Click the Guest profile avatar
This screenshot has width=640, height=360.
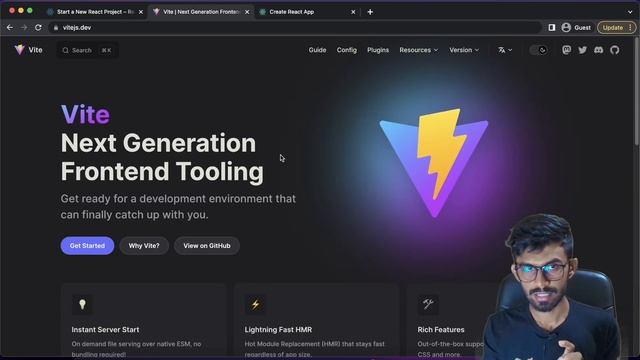(x=566, y=27)
